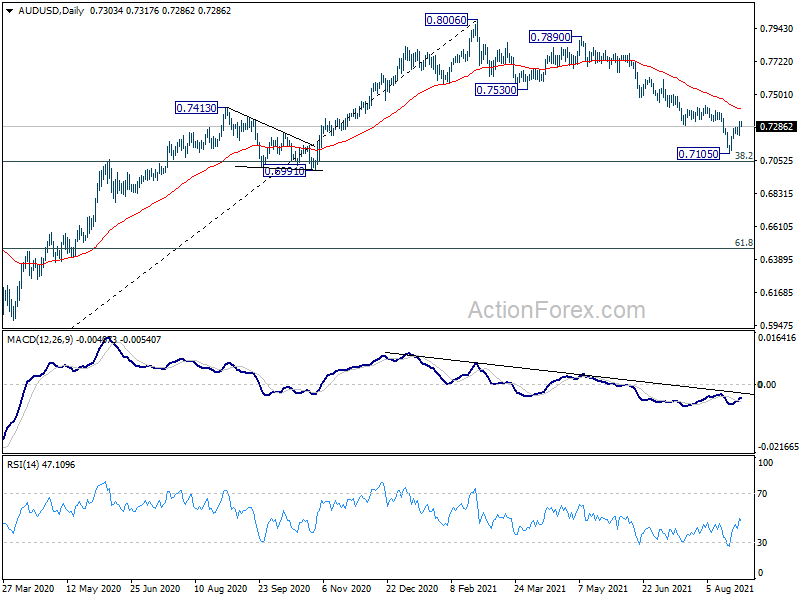Click the 0.79430 price axis value
The image size is (800, 600).
[777, 29]
